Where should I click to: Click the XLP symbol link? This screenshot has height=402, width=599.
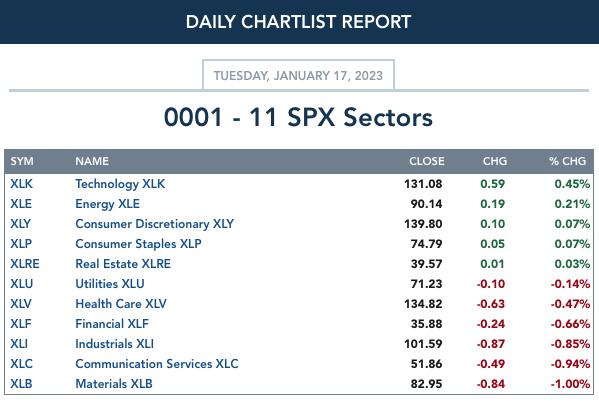pyautogui.click(x=21, y=243)
